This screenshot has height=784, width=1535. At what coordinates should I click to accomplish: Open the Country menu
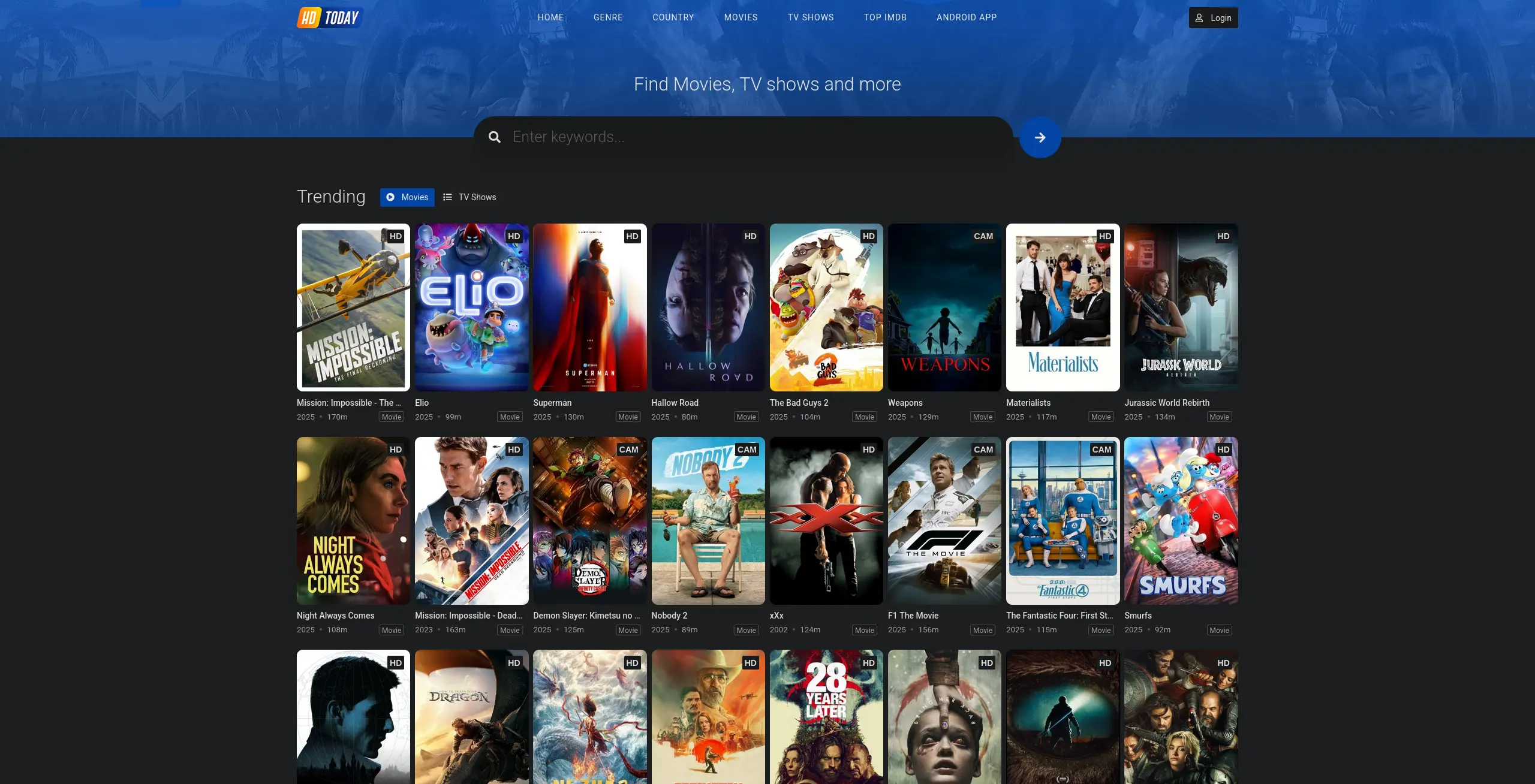coord(673,17)
